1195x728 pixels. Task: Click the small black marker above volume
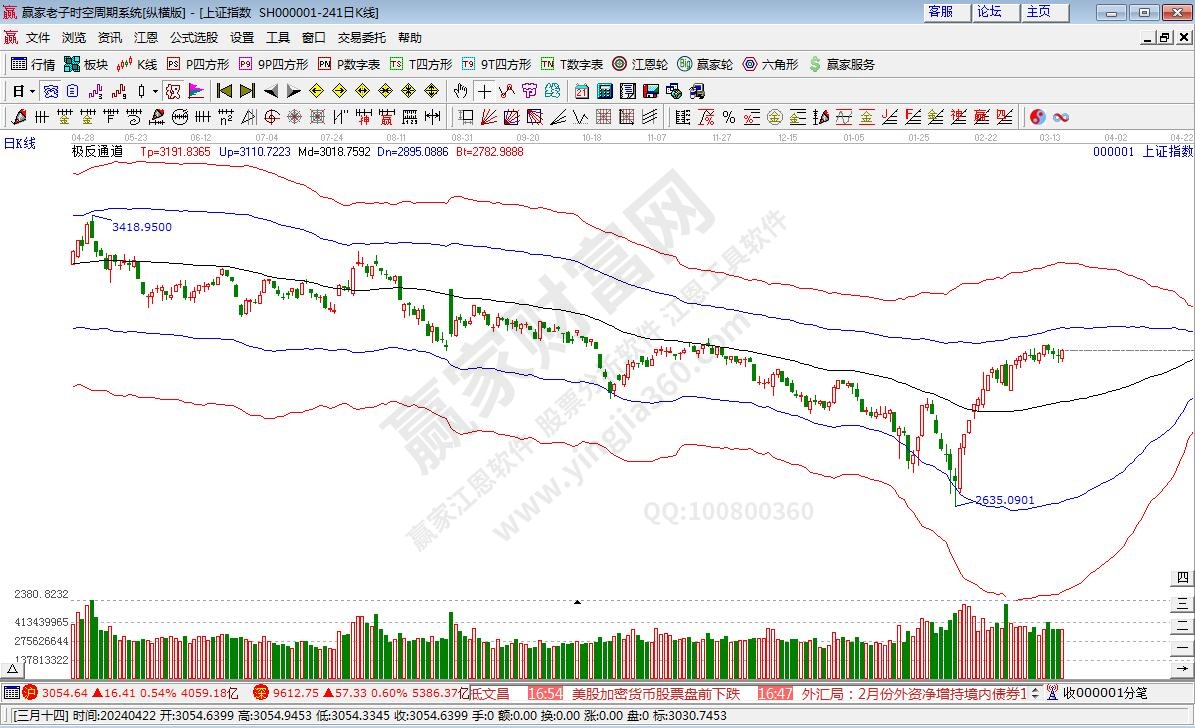click(x=577, y=602)
